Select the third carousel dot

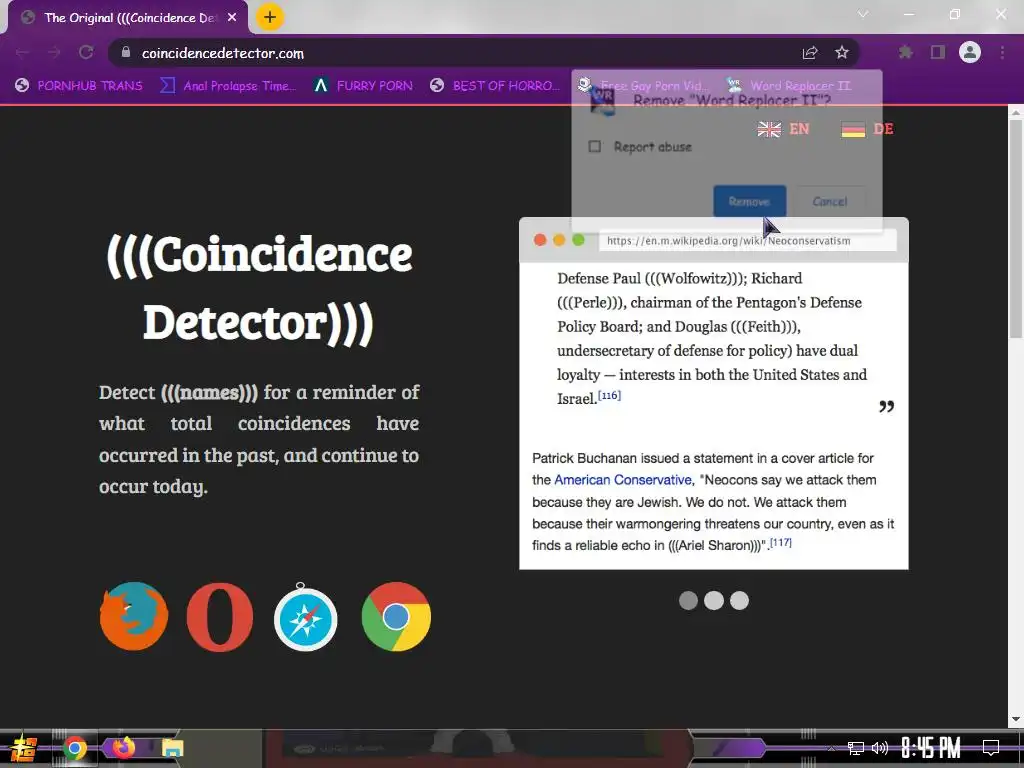(739, 600)
